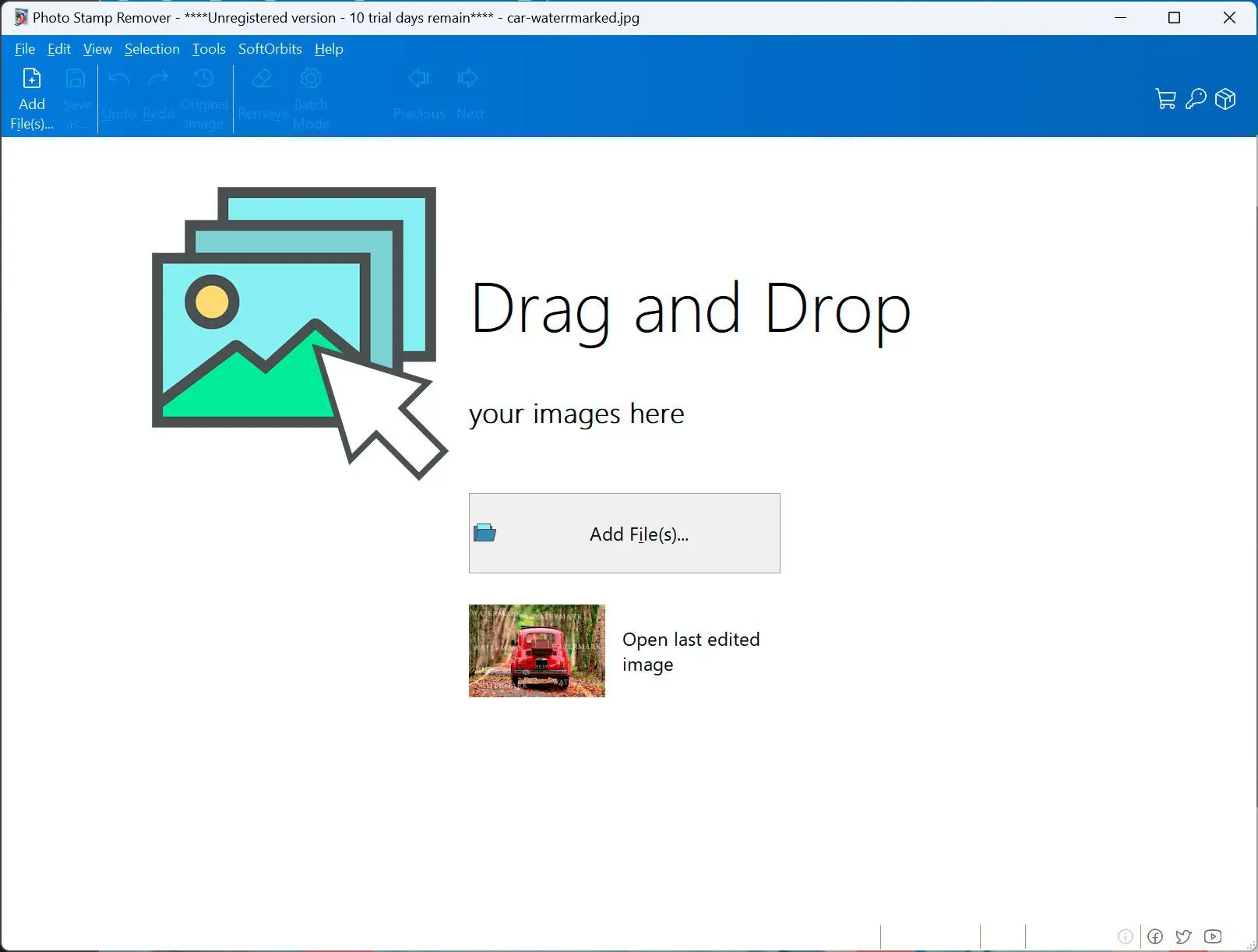
Task: Go to Next image arrow
Action: point(467,79)
